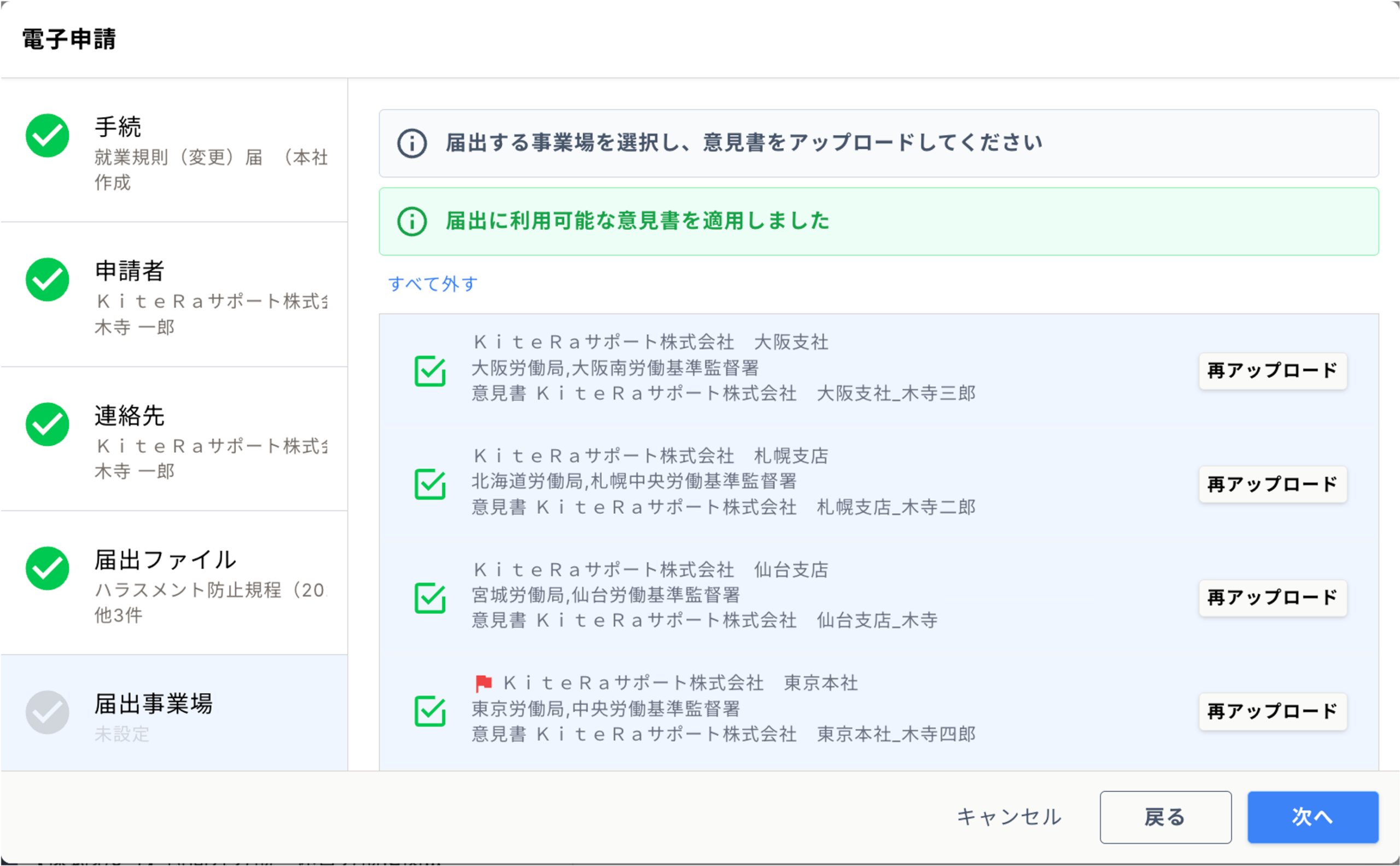Image resolution: width=1400 pixels, height=866 pixels.
Task: Click the 未設定 status under 届出事業場
Action: pos(122,734)
